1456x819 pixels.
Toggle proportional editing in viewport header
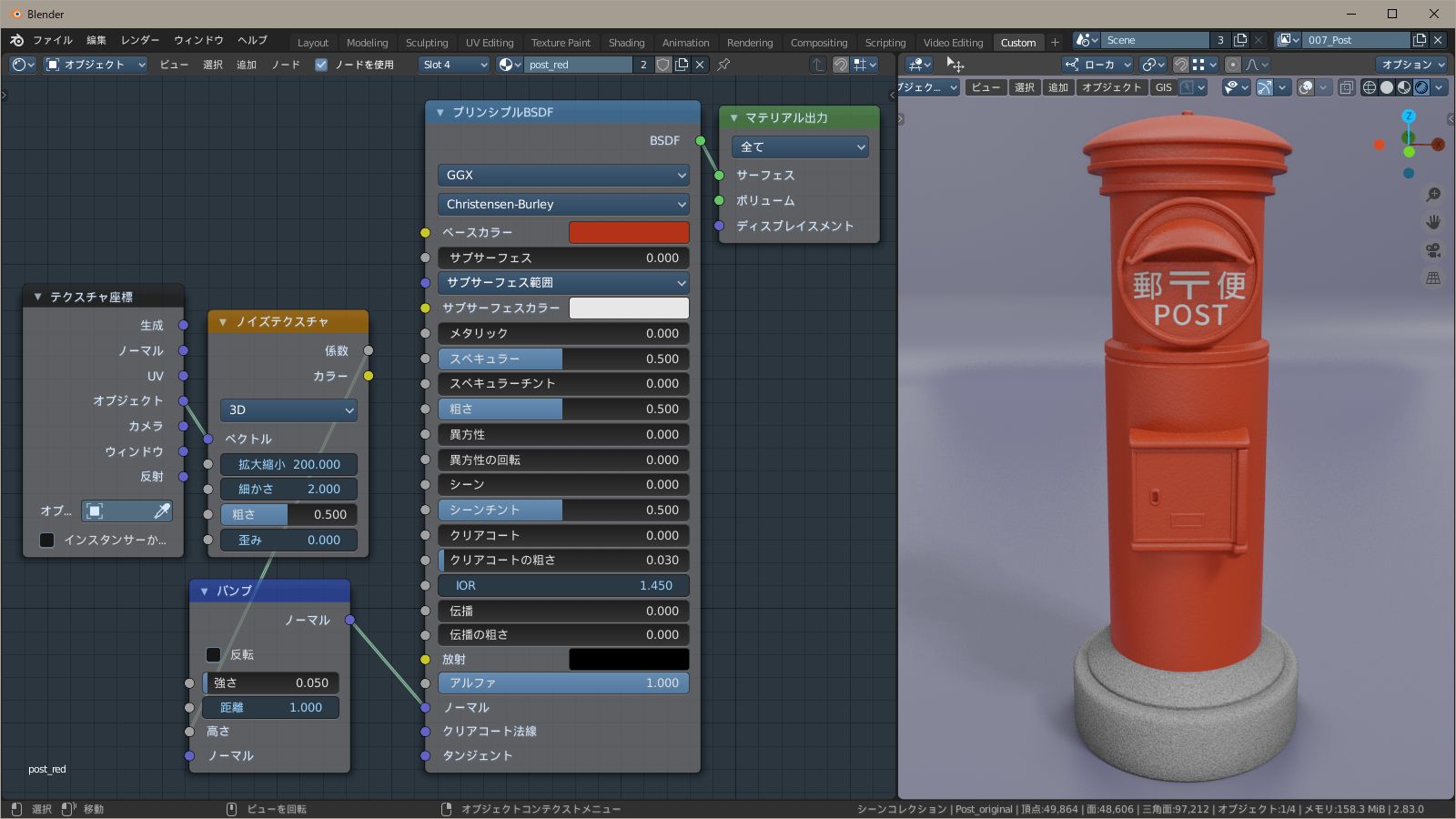[x=1233, y=65]
